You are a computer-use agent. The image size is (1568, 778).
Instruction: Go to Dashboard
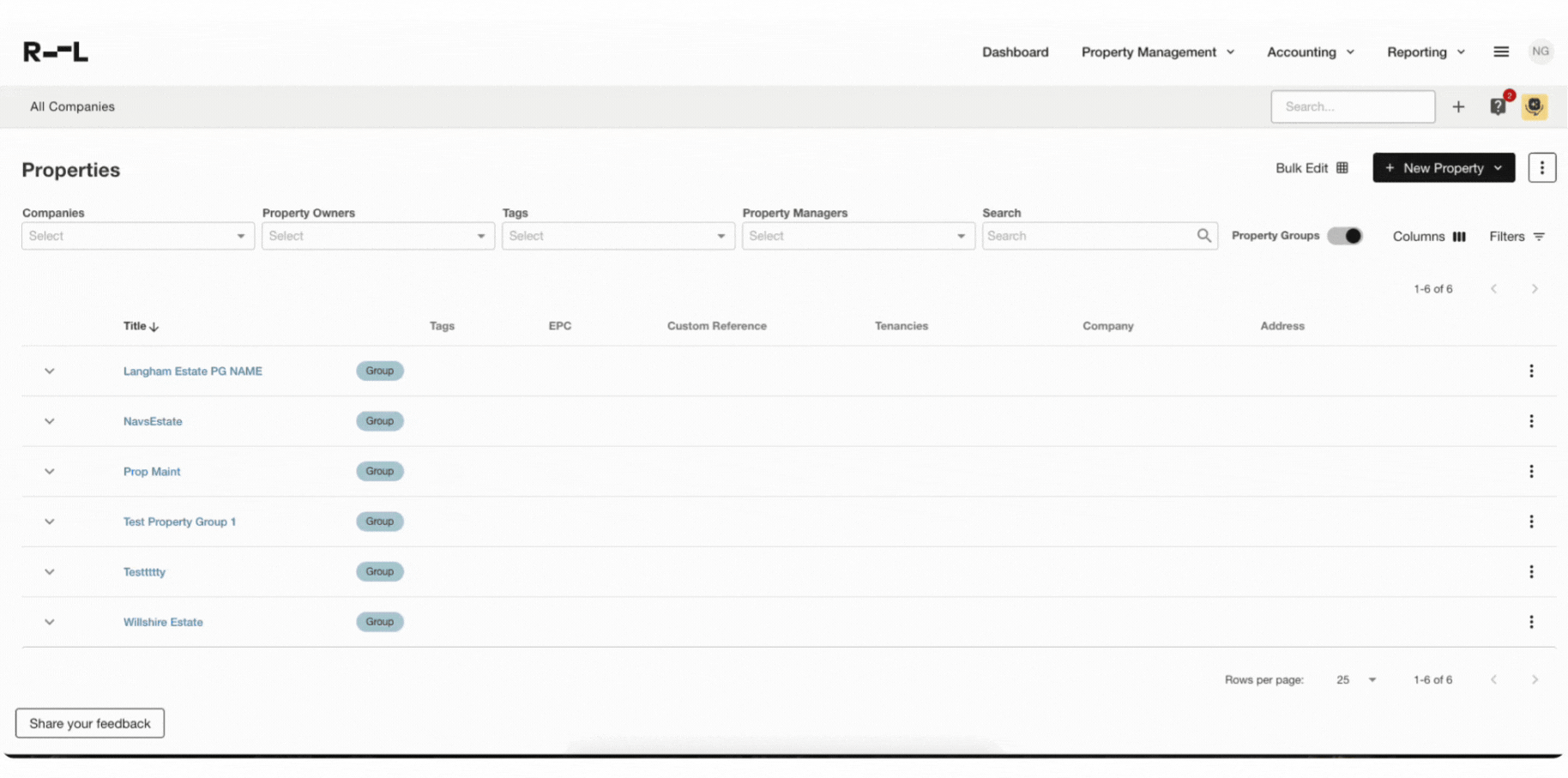coord(1015,52)
